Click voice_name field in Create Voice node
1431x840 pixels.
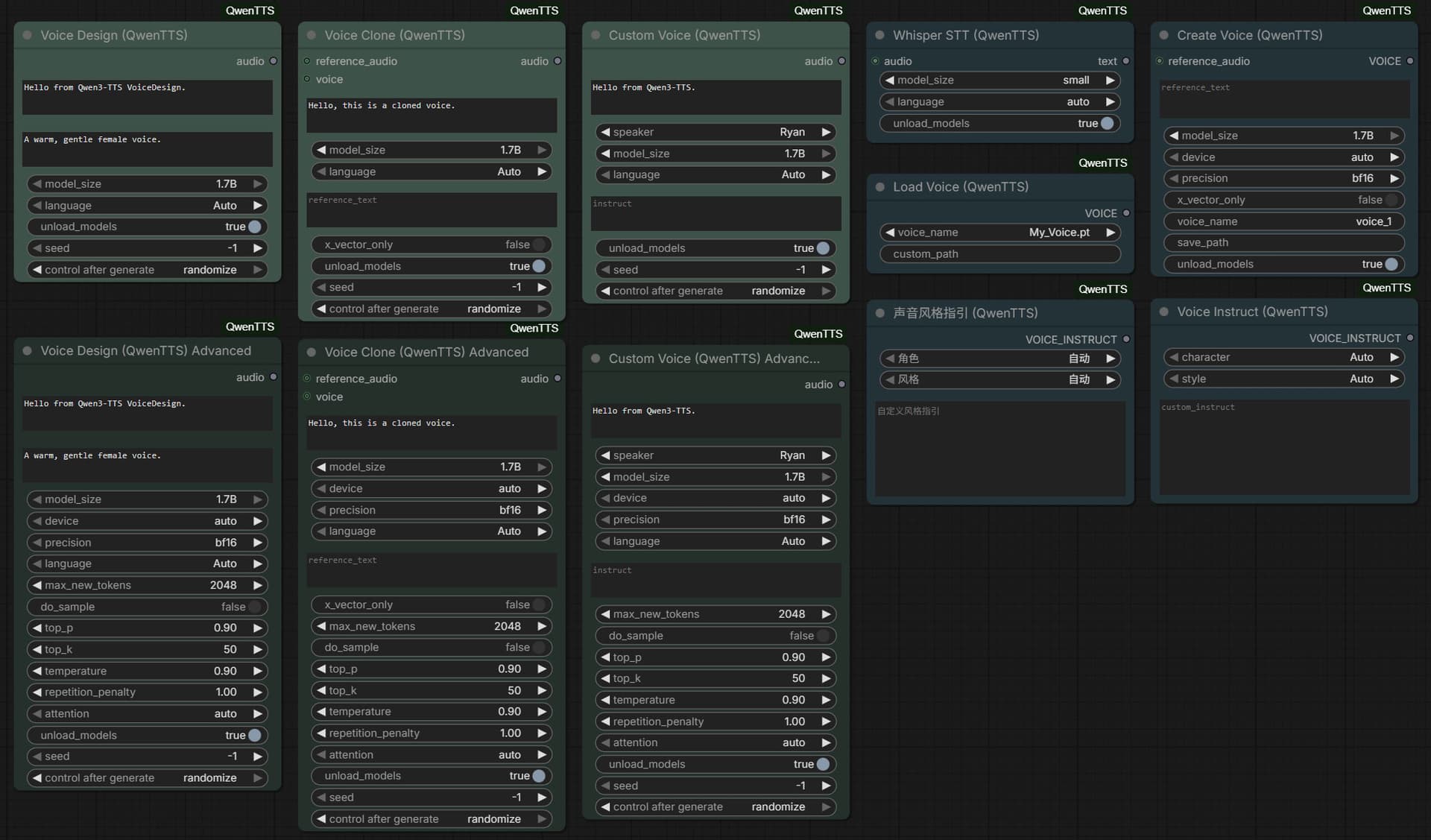pyautogui.click(x=1284, y=221)
